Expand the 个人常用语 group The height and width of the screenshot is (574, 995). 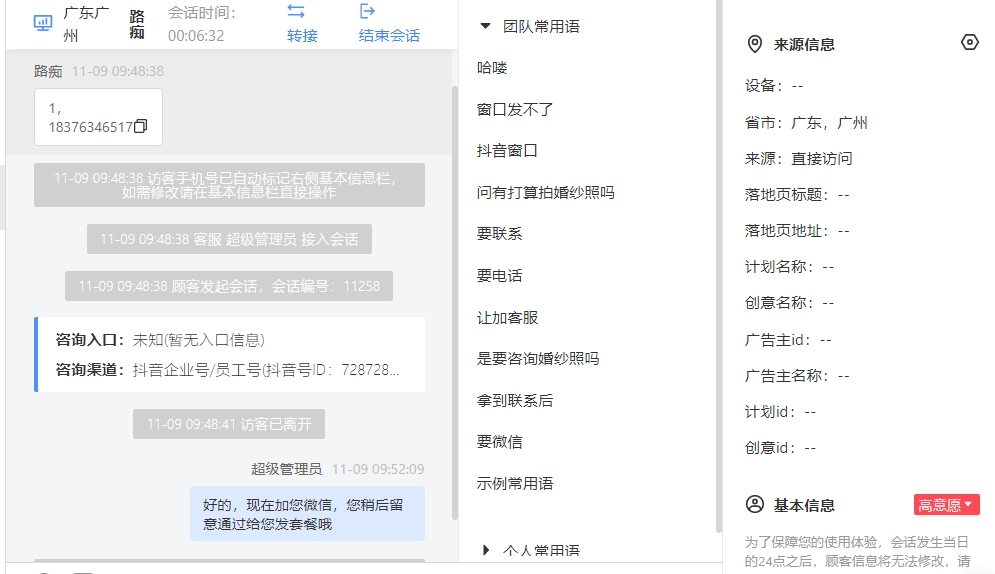[x=485, y=550]
